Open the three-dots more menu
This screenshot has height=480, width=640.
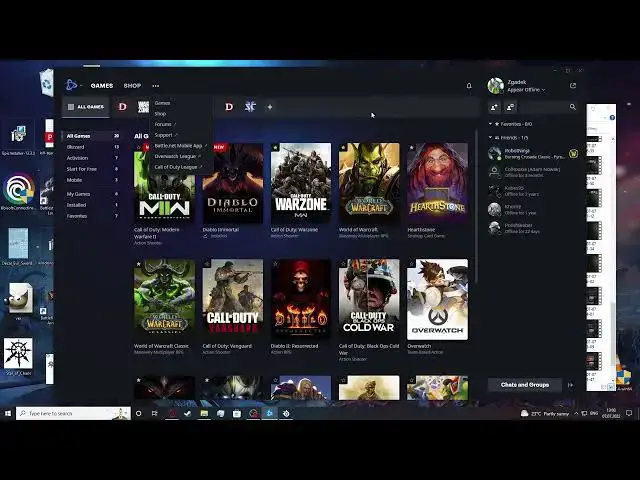pos(156,86)
